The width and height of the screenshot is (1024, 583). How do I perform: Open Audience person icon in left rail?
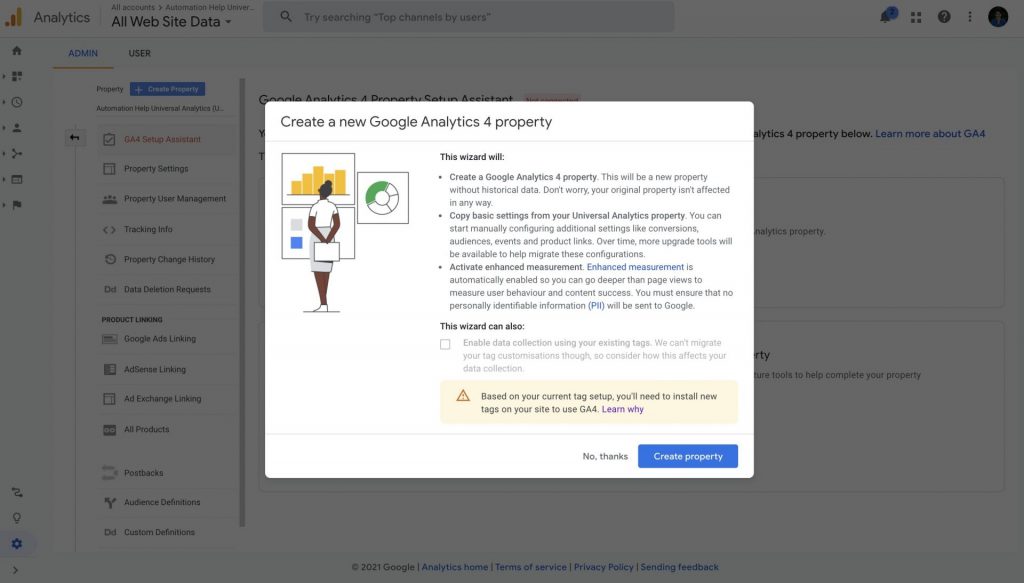(17, 128)
